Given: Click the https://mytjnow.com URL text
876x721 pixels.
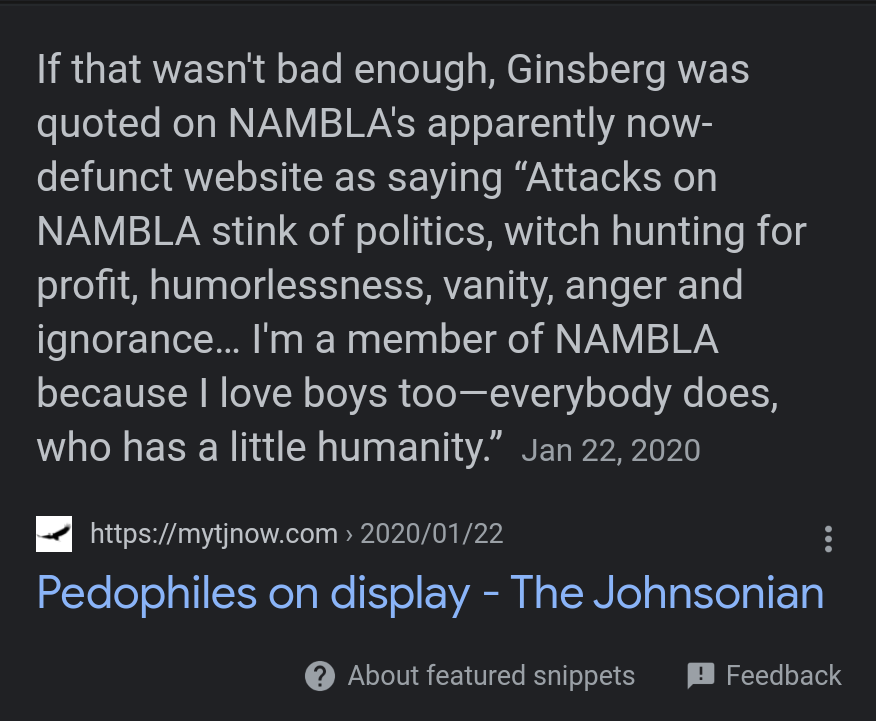Looking at the screenshot, I should click(213, 534).
